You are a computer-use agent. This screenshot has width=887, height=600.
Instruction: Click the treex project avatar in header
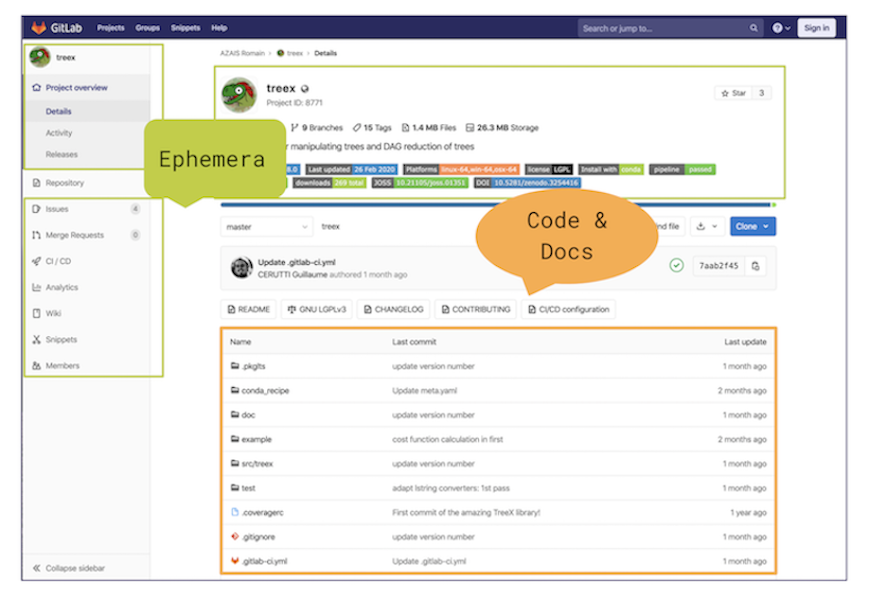coord(240,96)
